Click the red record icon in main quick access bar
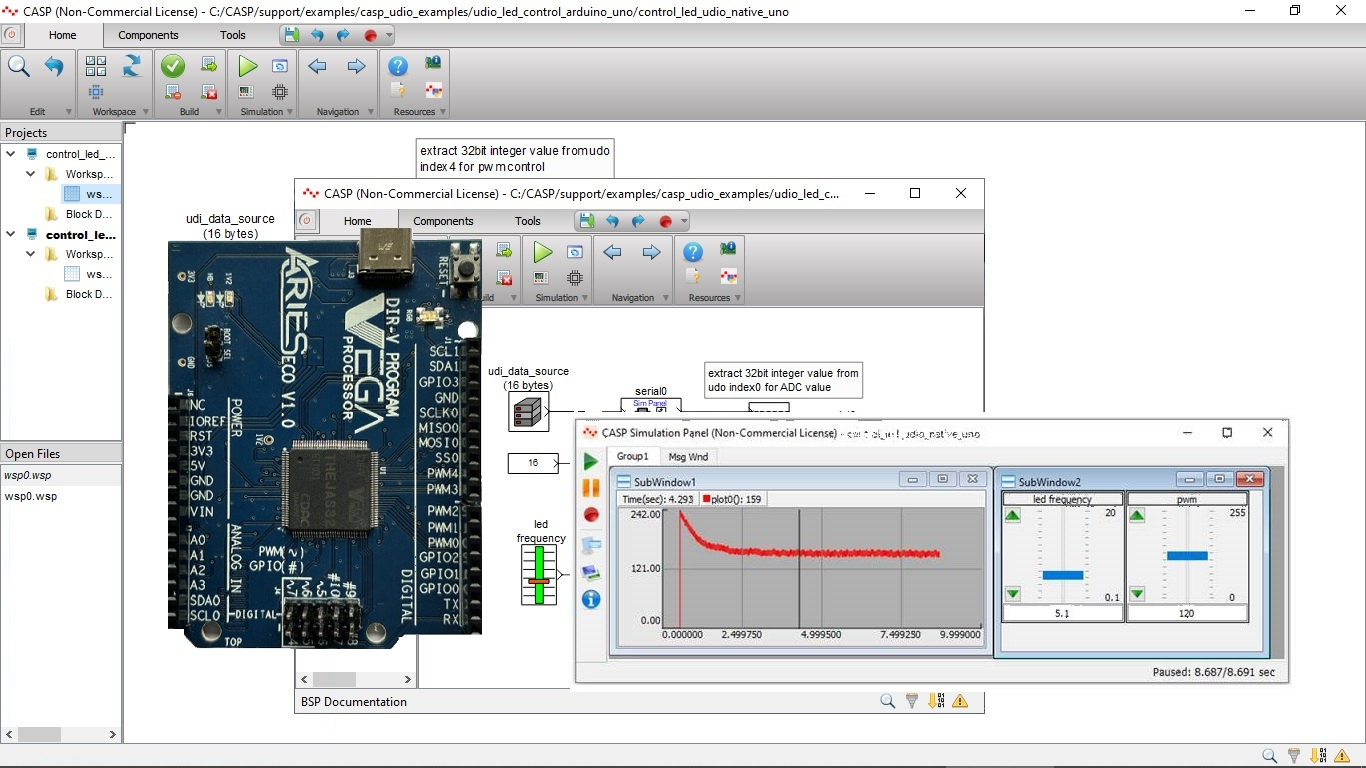 370,35
